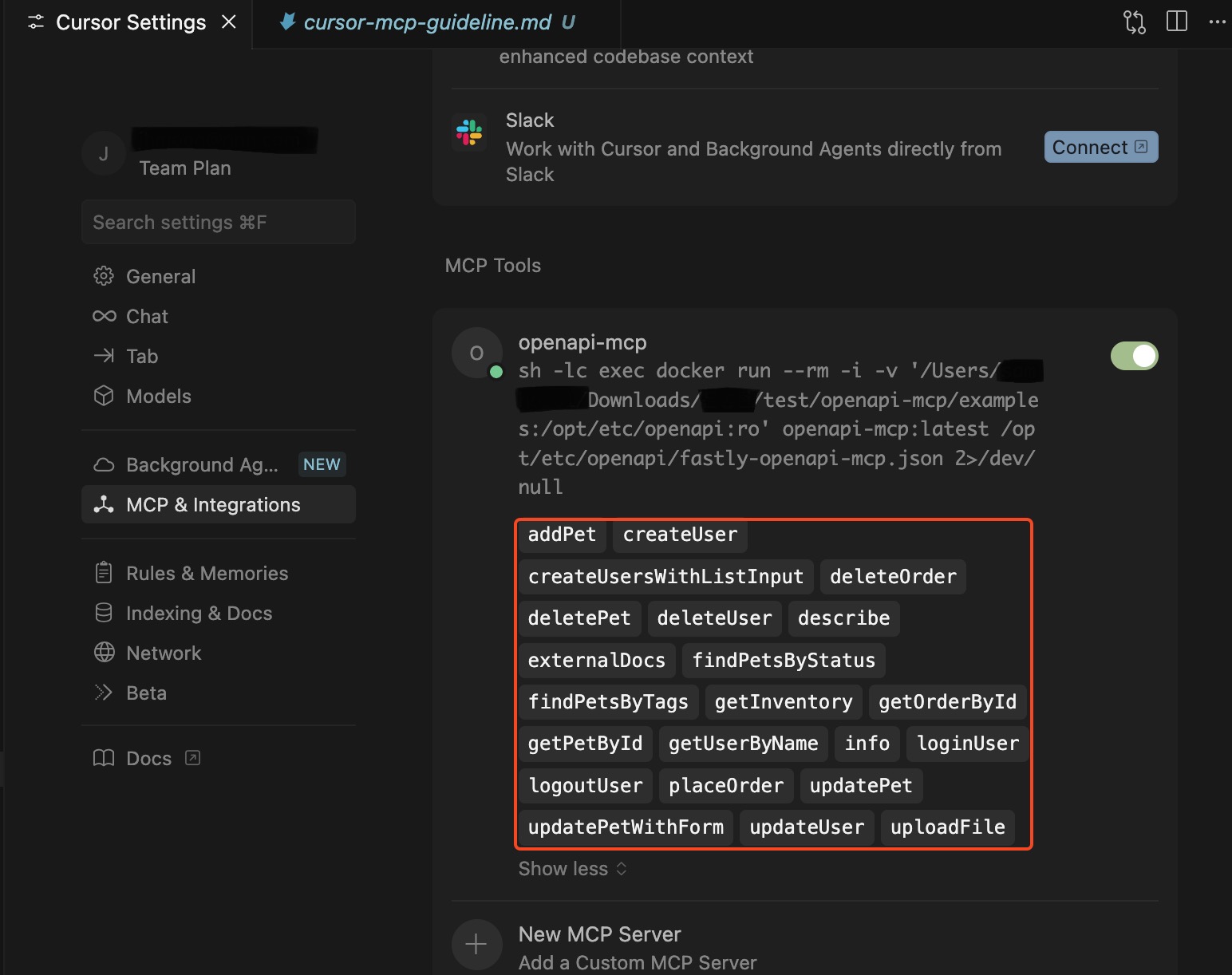Click the Docs book icon
The image size is (1232, 975).
[x=104, y=758]
